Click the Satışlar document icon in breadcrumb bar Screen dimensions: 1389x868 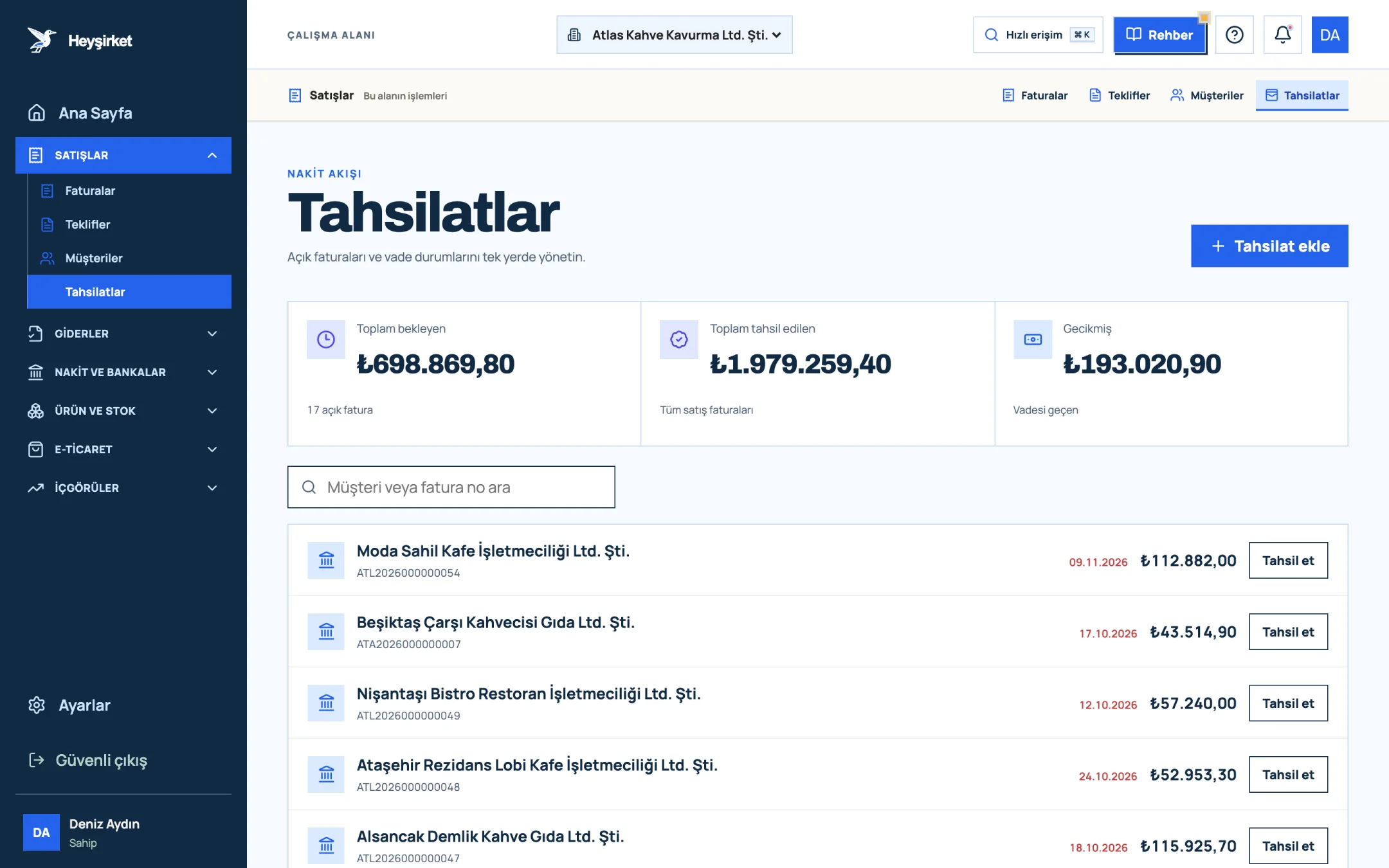(x=295, y=96)
